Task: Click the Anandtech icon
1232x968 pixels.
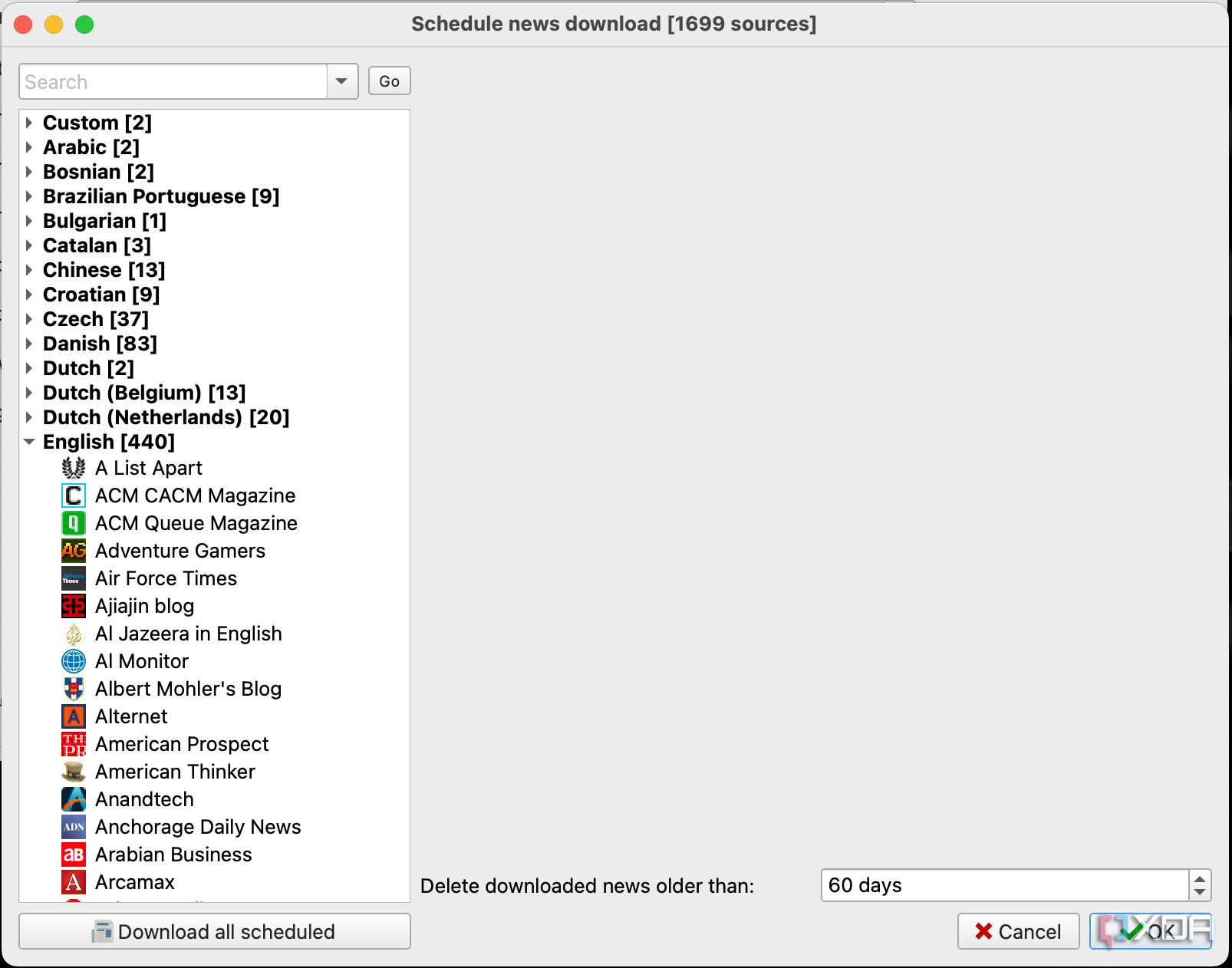Action: coord(74,799)
